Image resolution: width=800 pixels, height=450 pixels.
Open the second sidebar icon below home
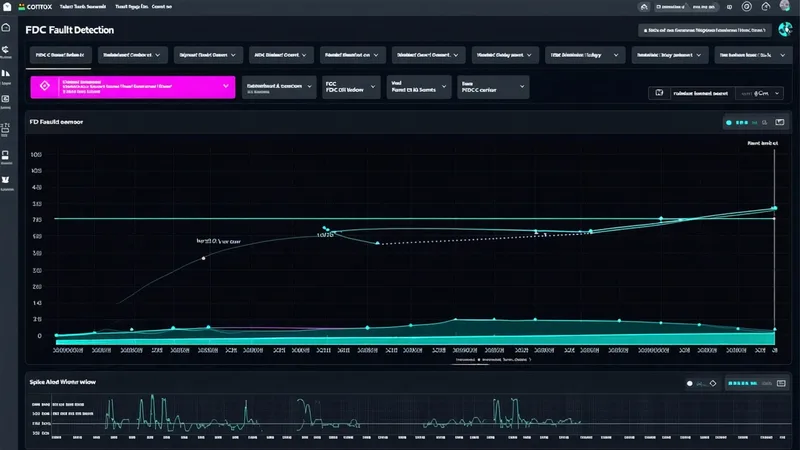pyautogui.click(x=6, y=49)
